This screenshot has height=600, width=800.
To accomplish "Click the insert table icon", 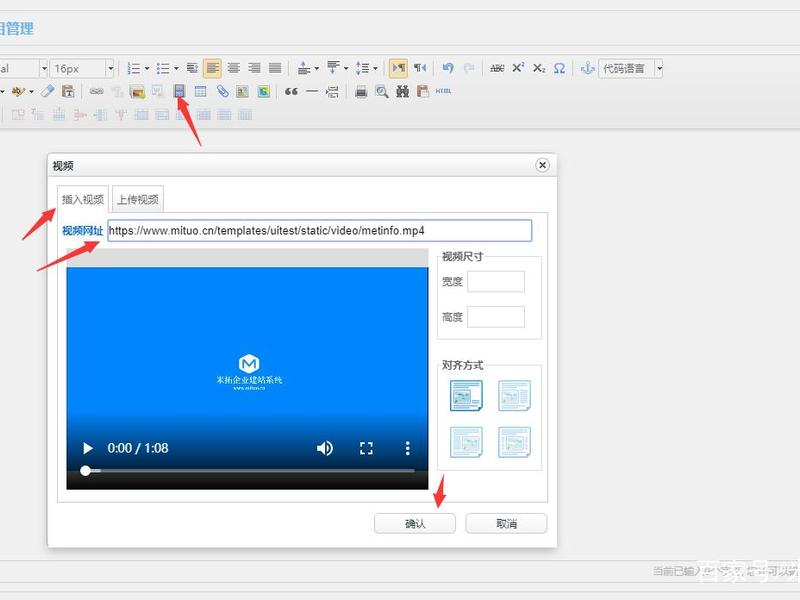I will pyautogui.click(x=201, y=91).
